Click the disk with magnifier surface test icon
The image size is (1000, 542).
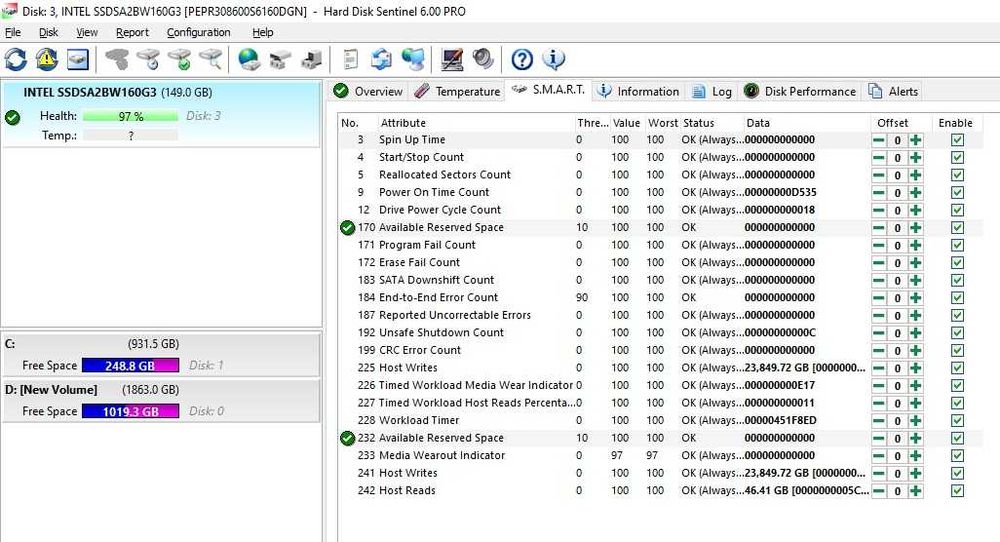point(211,59)
